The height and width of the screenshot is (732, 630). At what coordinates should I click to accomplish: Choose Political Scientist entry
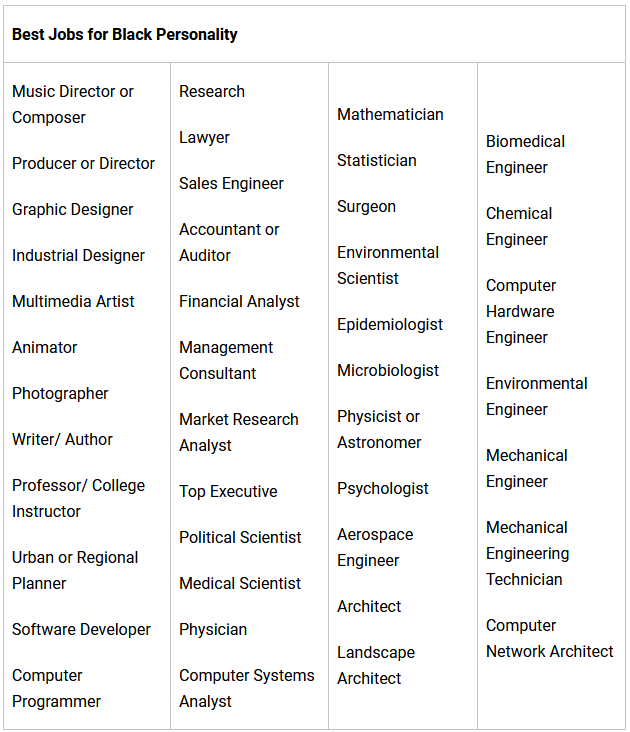pyautogui.click(x=240, y=537)
